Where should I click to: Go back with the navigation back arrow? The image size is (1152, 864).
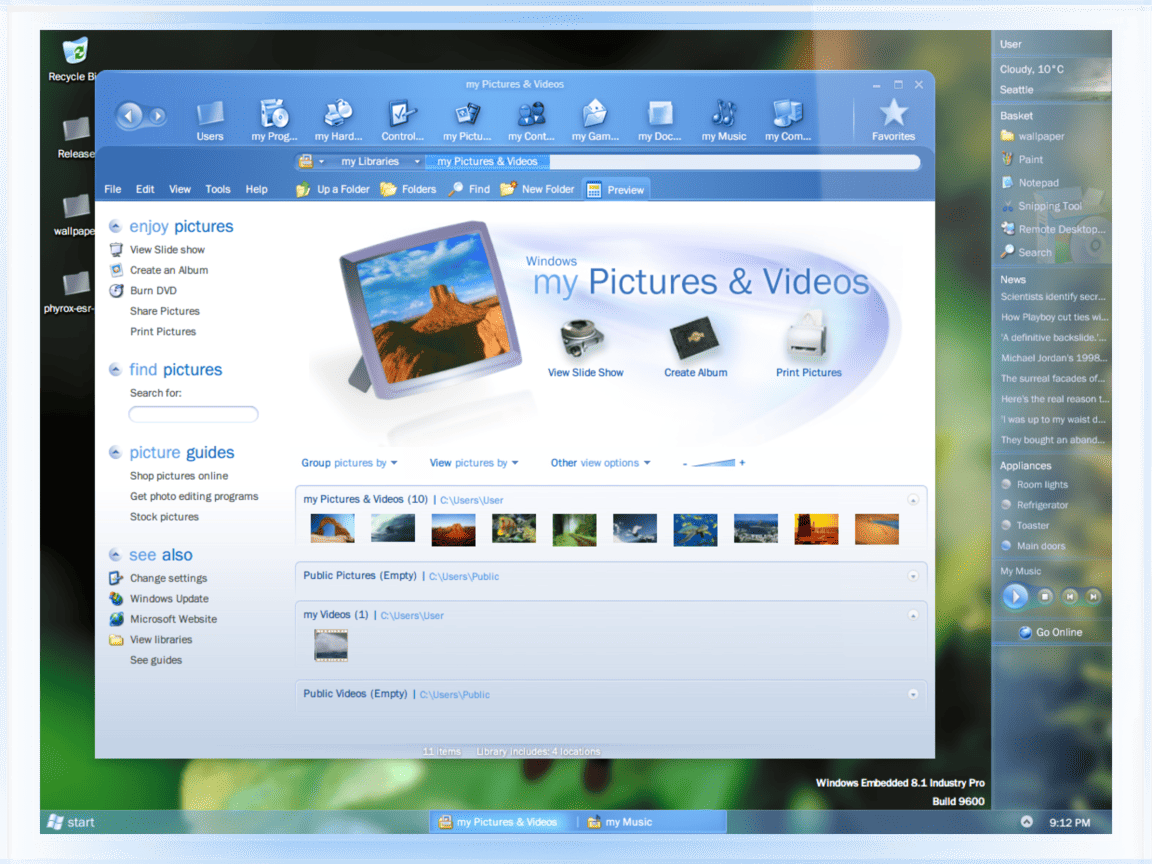(129, 115)
